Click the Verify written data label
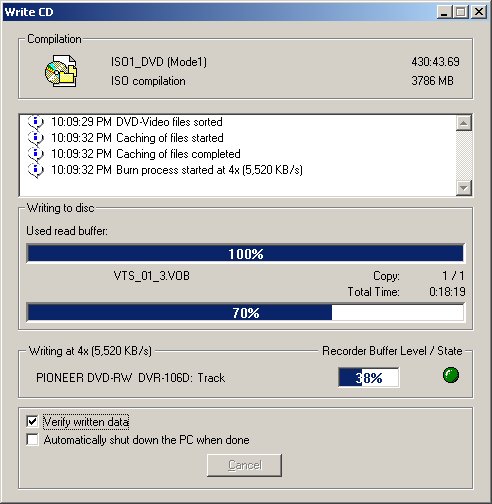The width and height of the screenshot is (492, 504). pyautogui.click(x=86, y=422)
